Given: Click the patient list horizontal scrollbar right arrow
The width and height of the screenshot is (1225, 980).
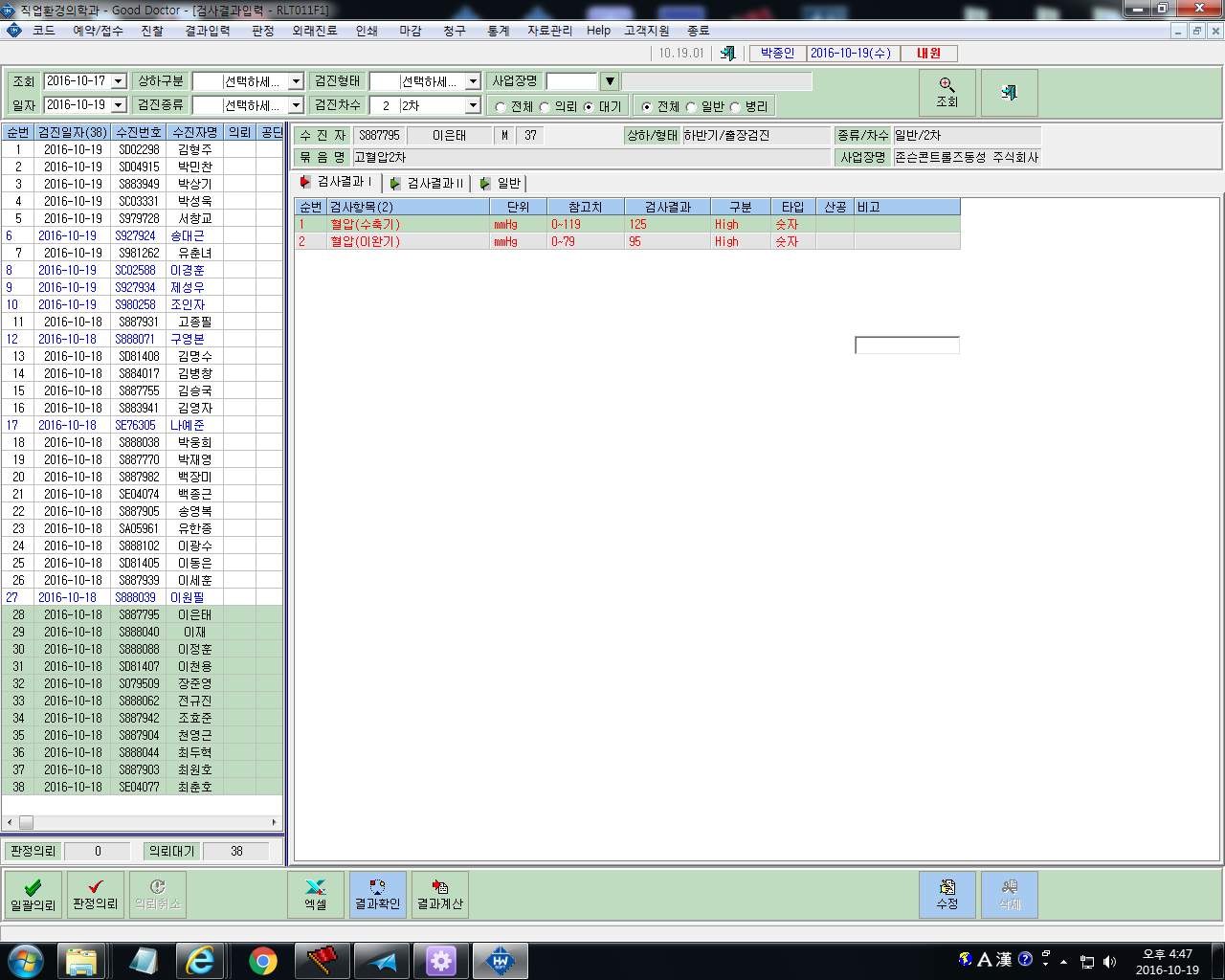Looking at the screenshot, I should (x=275, y=822).
